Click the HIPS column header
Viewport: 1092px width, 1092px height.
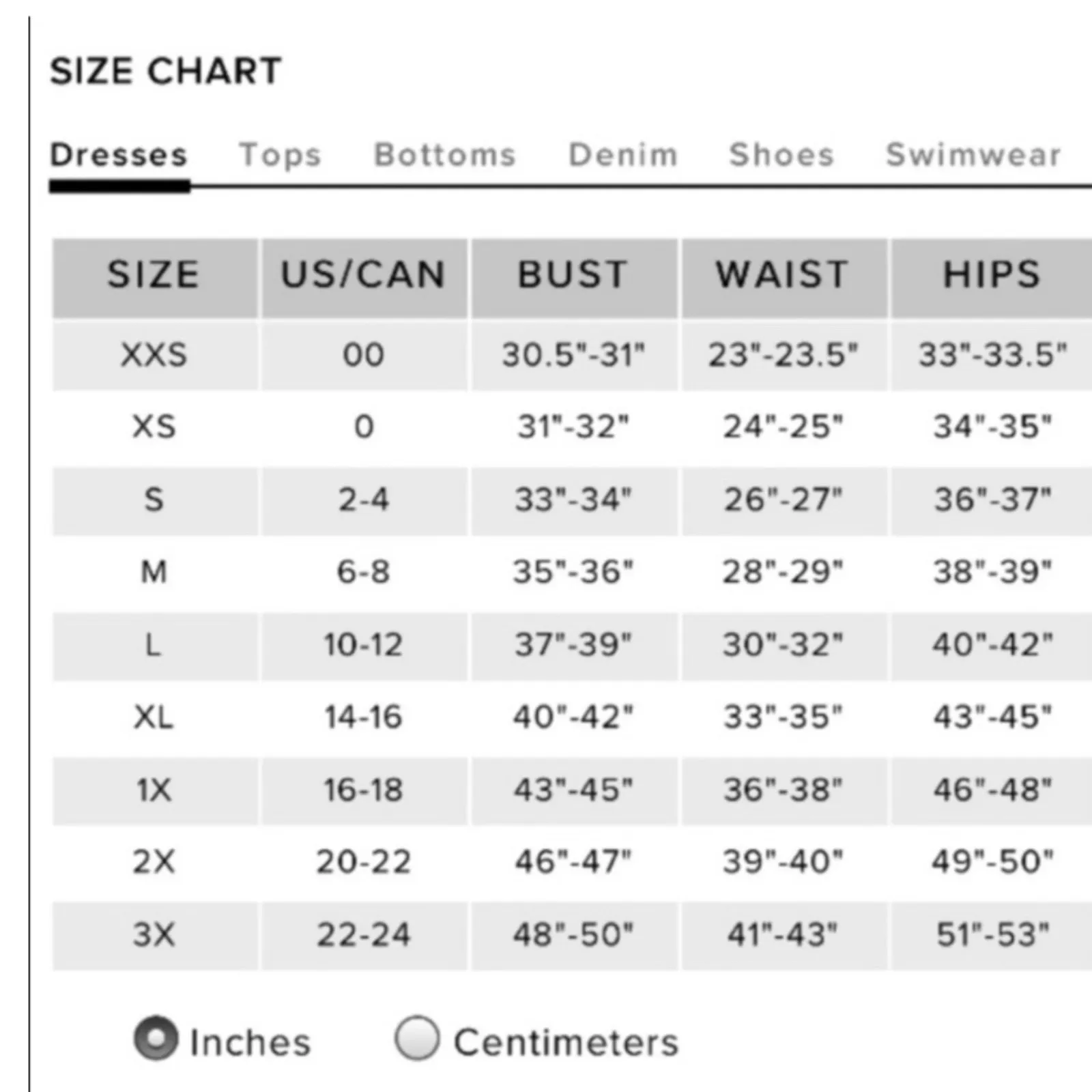(992, 276)
